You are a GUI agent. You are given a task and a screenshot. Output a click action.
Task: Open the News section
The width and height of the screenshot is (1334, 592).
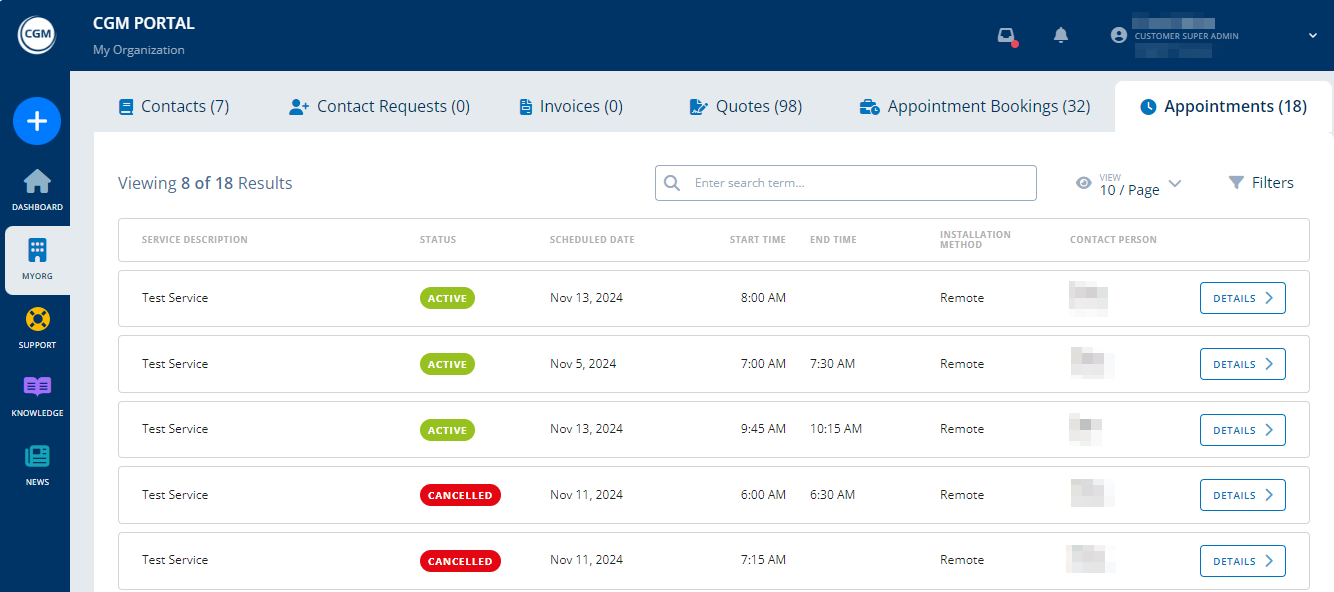(37, 463)
